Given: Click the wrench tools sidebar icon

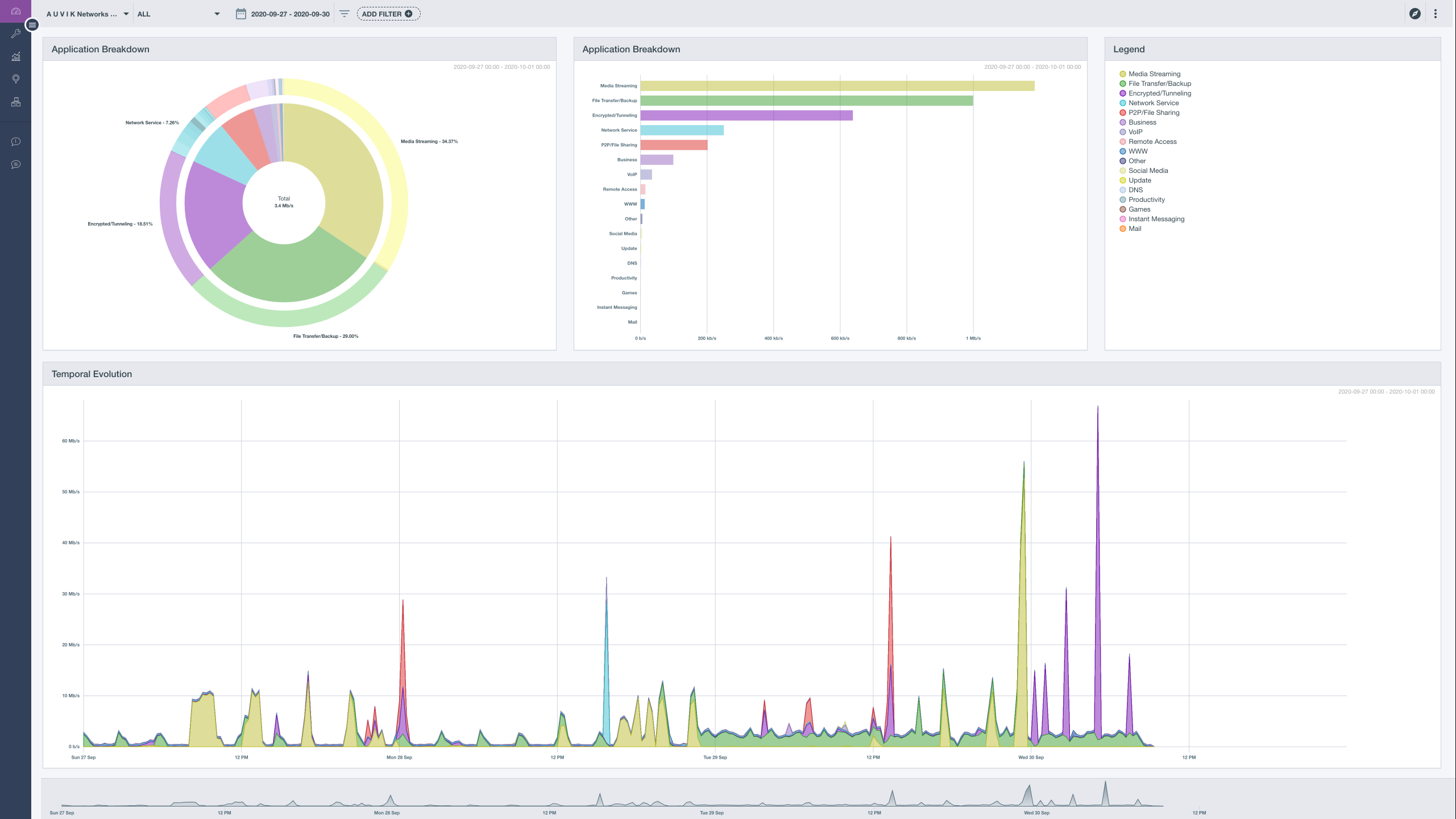Looking at the screenshot, I should point(16,34).
